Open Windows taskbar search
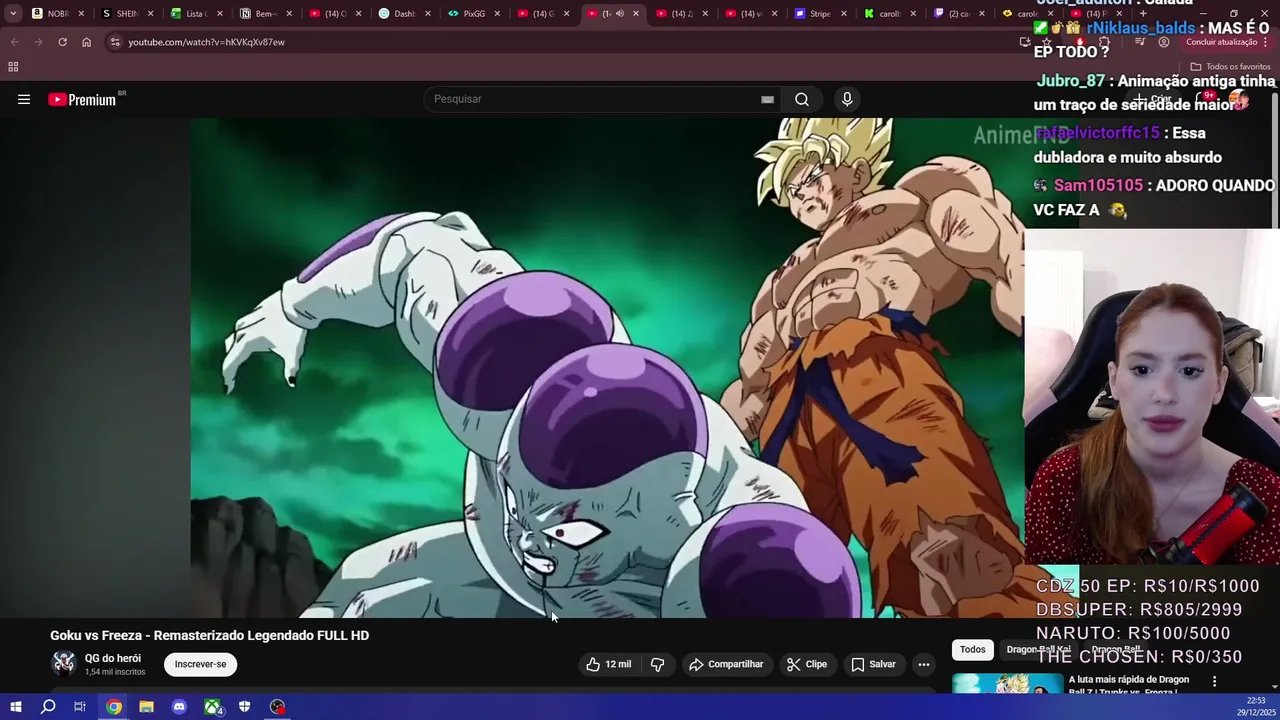This screenshot has width=1280, height=720. [48, 707]
